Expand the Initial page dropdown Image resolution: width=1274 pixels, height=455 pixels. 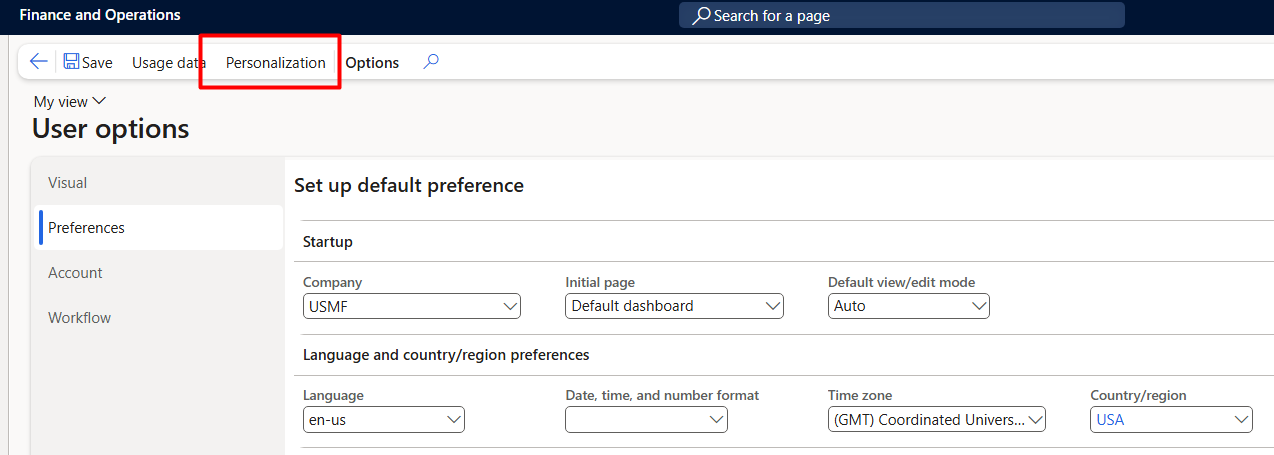coord(674,306)
